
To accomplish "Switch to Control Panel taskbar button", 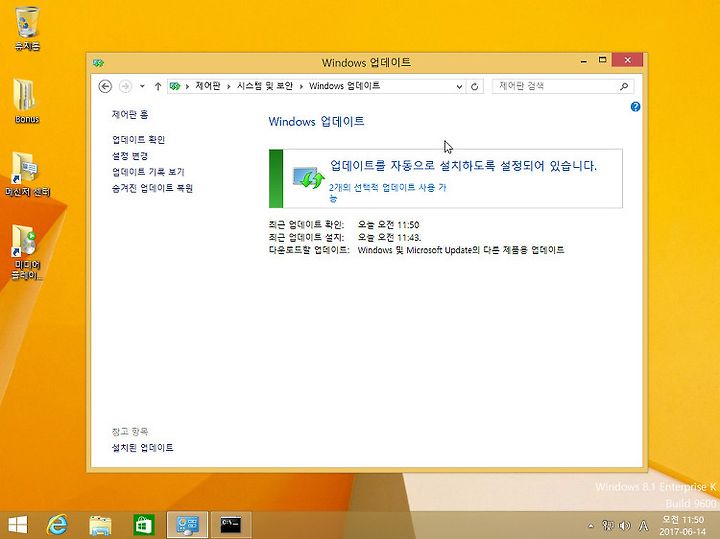I will 187,525.
